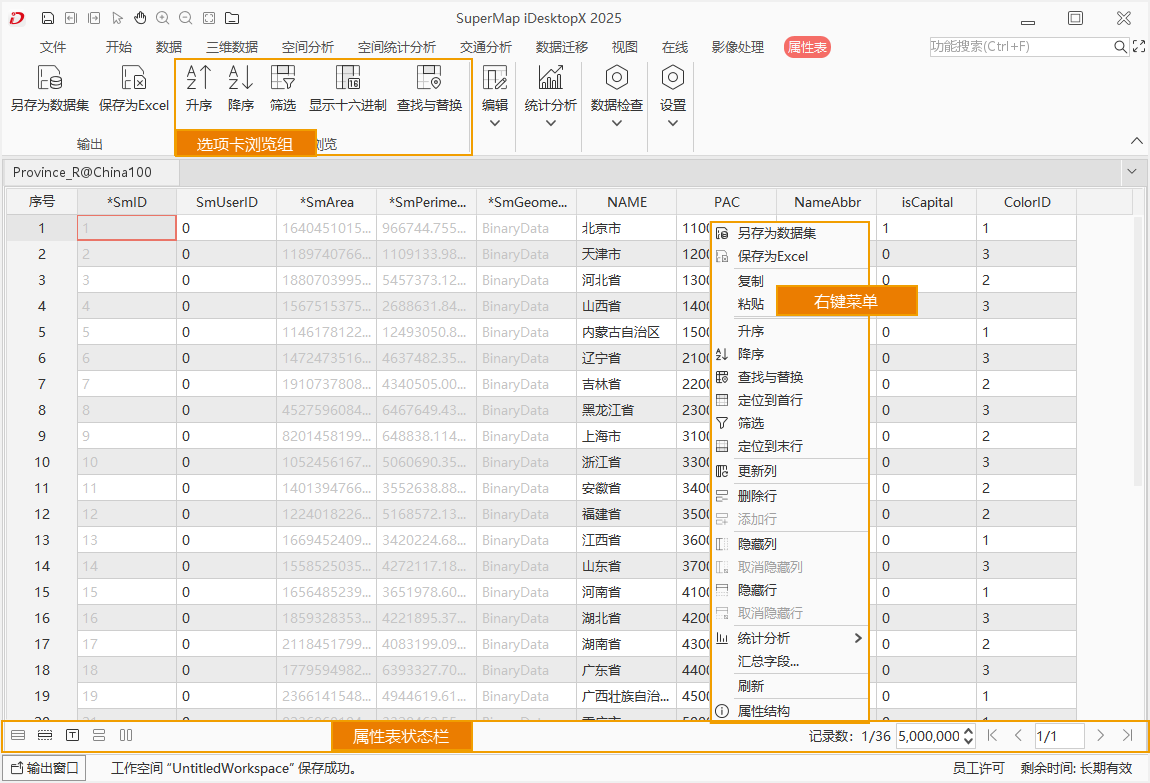
Task: Click 另存为数据集 in the ribbon
Action: 50,88
